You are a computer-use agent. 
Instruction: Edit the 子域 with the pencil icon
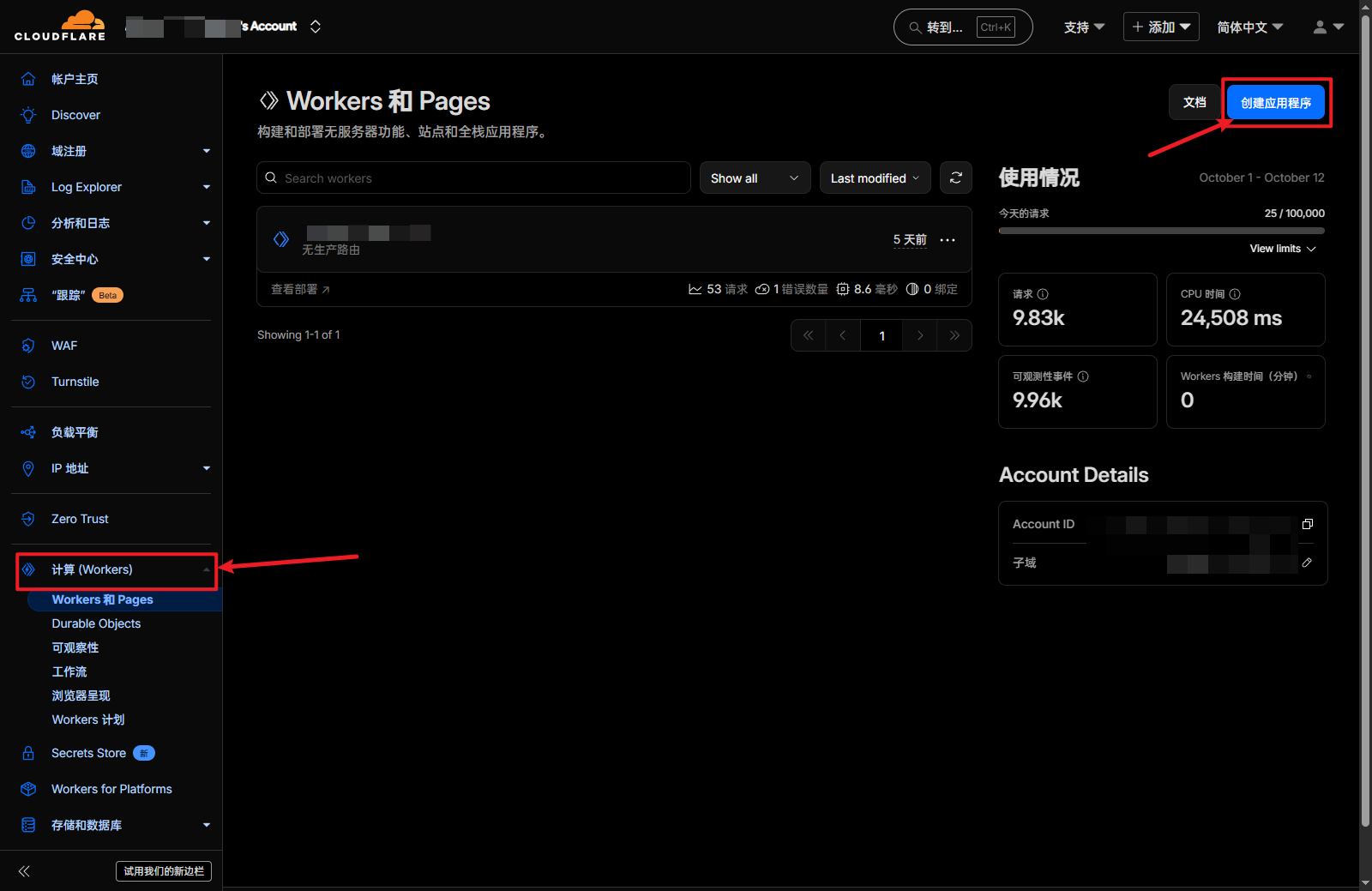(x=1307, y=563)
